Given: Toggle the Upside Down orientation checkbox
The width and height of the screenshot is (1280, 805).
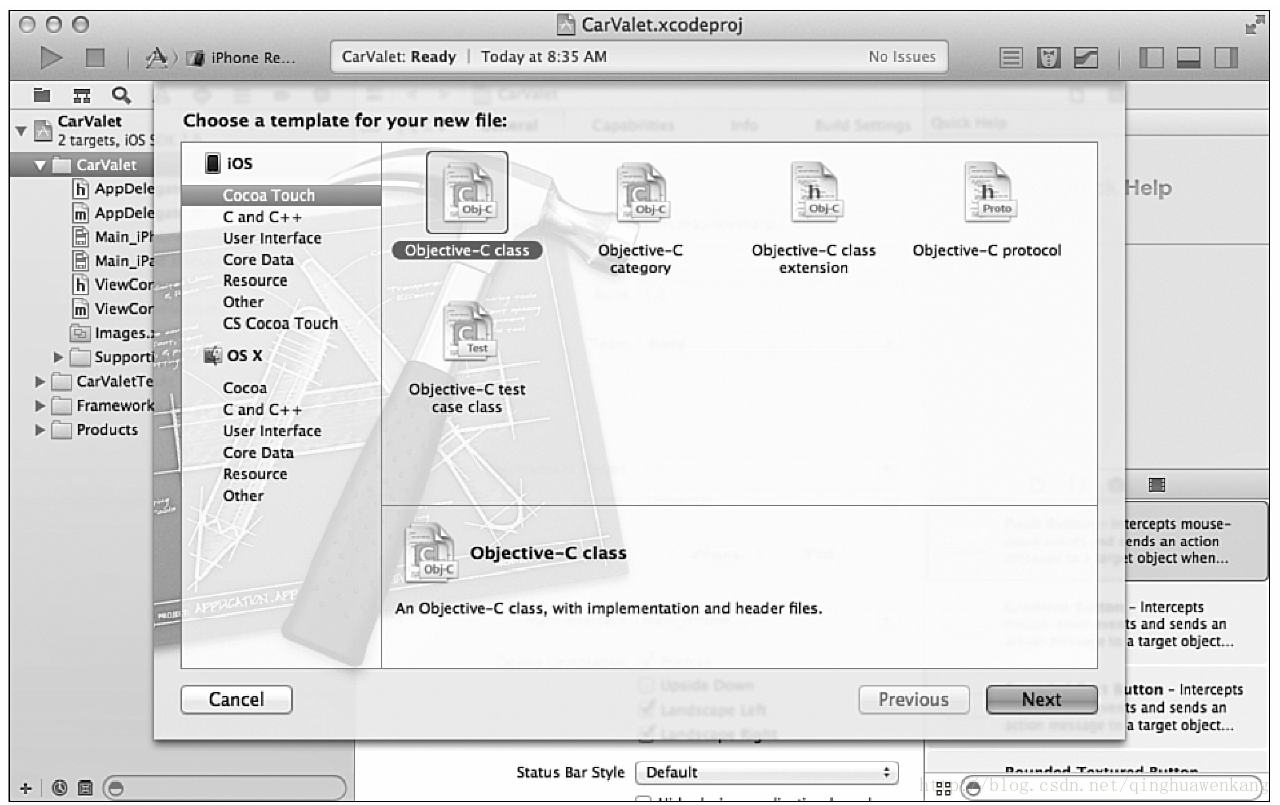Looking at the screenshot, I should click(x=645, y=686).
